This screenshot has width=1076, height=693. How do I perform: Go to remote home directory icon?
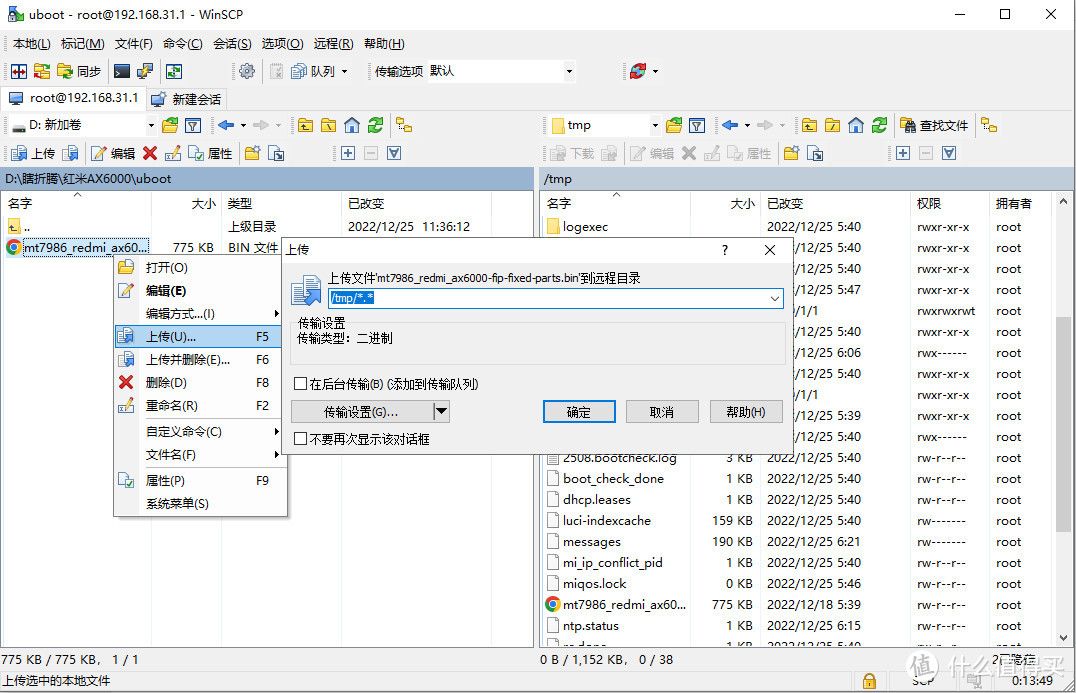[x=856, y=125]
